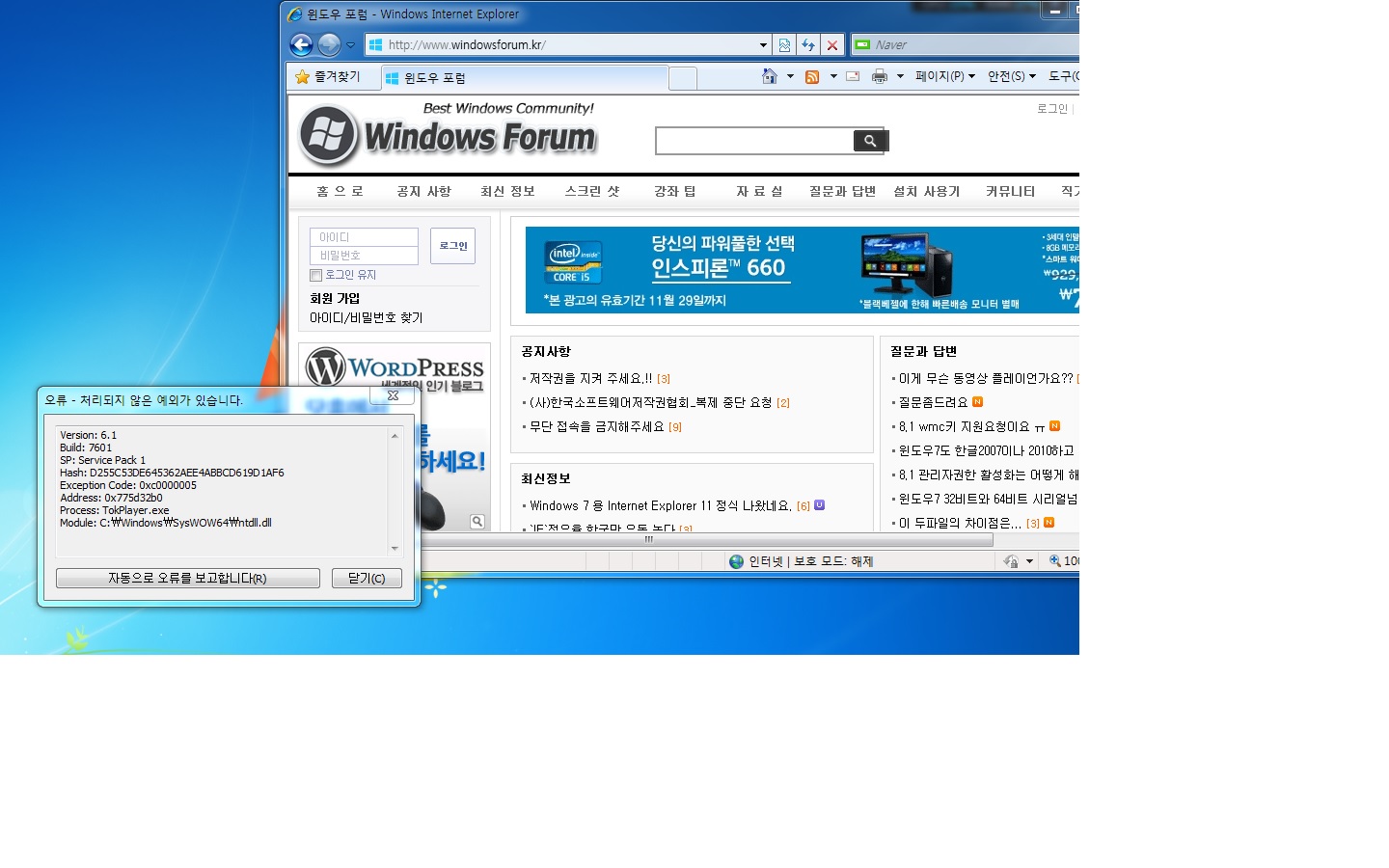Click the Compatibility View icon
Screen dimensions: 1389x868
point(784,44)
